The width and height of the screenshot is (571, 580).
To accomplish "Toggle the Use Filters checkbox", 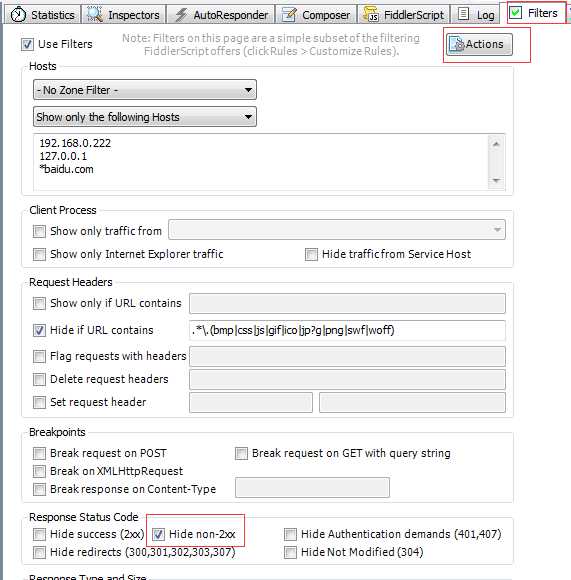I will coord(27,44).
